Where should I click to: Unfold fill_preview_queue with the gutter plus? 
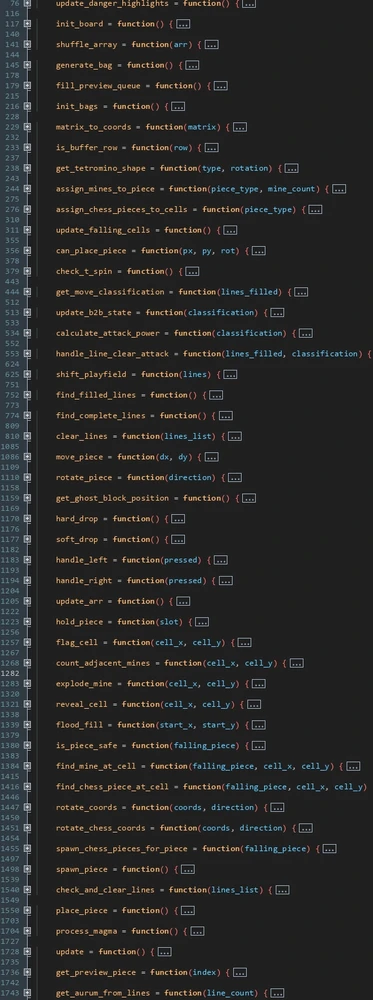pyautogui.click(x=27, y=85)
